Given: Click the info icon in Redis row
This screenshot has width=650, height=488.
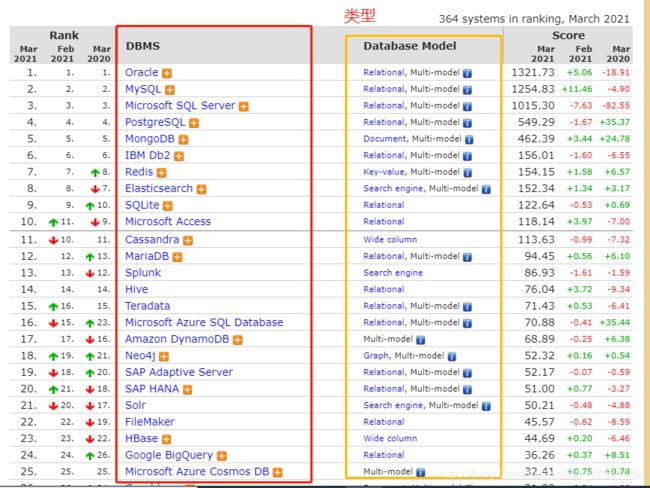Looking at the screenshot, I should pyautogui.click(x=467, y=173).
